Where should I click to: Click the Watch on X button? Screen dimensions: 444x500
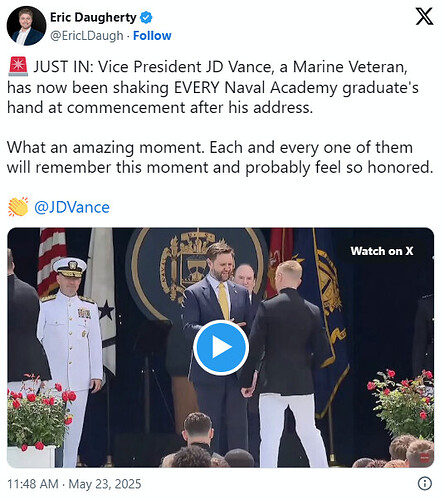(382, 251)
